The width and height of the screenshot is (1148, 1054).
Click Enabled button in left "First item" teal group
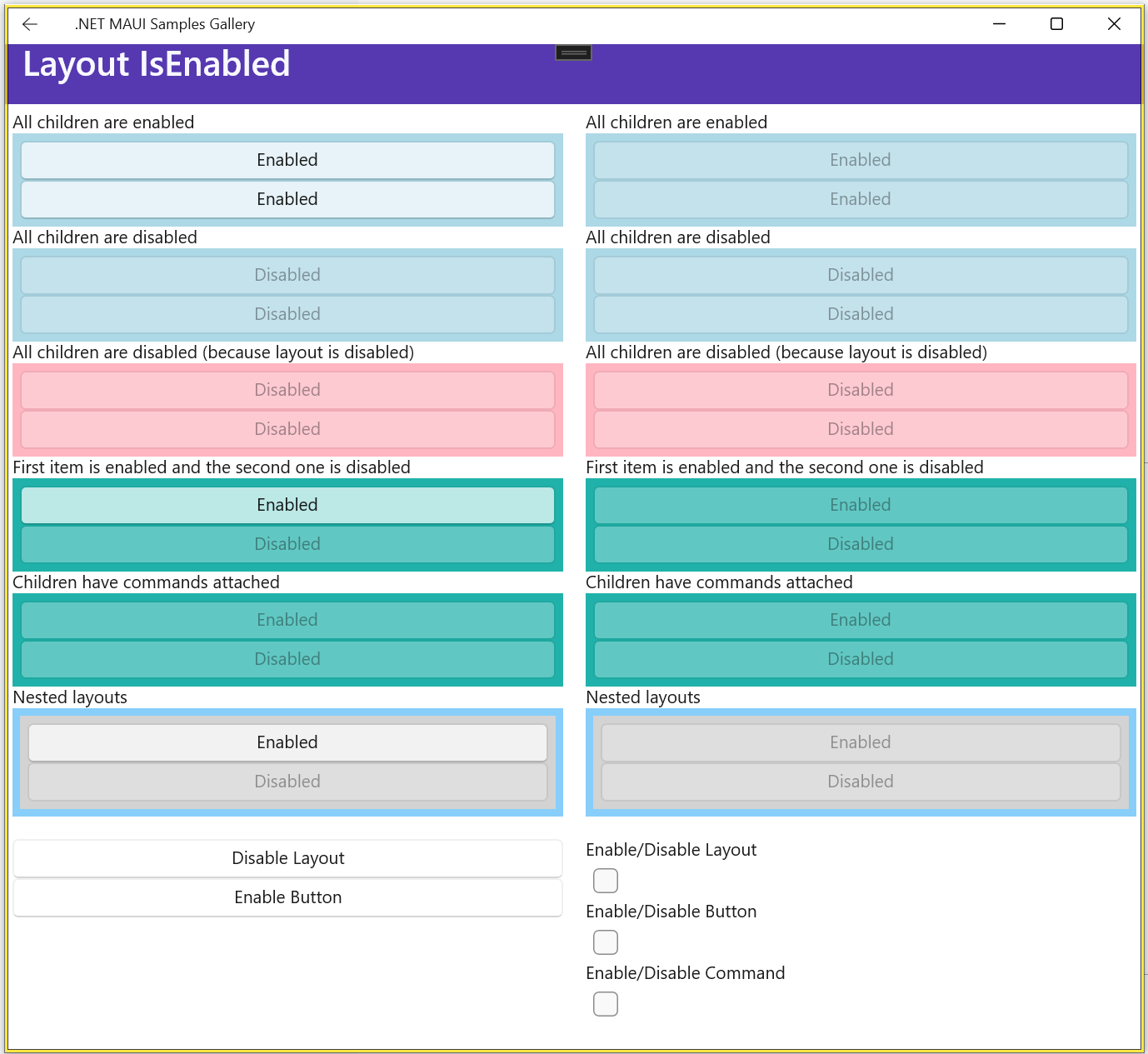point(287,505)
